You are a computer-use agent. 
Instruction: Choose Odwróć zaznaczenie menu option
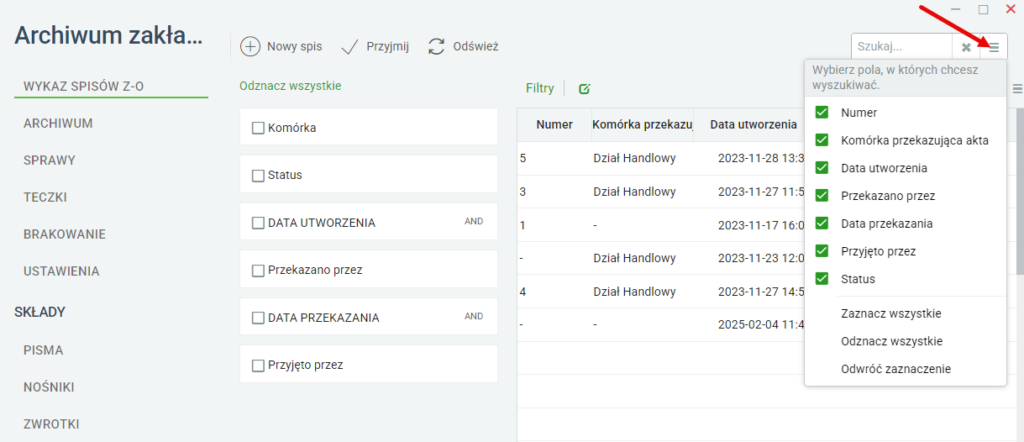coord(896,369)
